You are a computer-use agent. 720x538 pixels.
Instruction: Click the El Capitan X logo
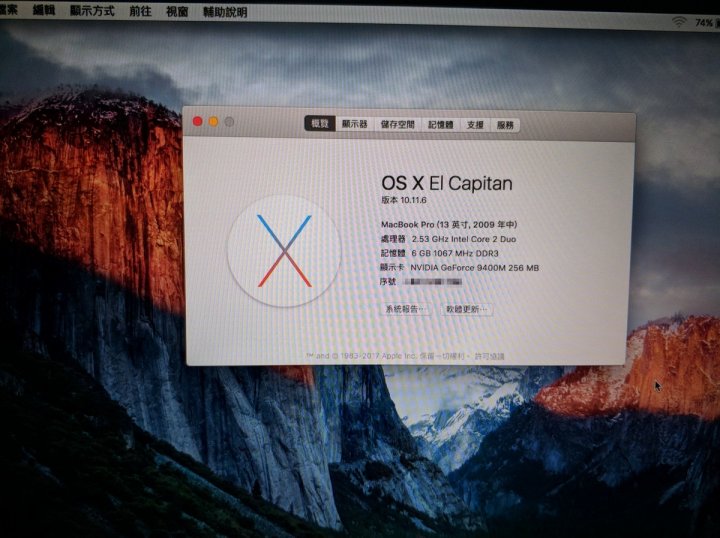[x=284, y=251]
